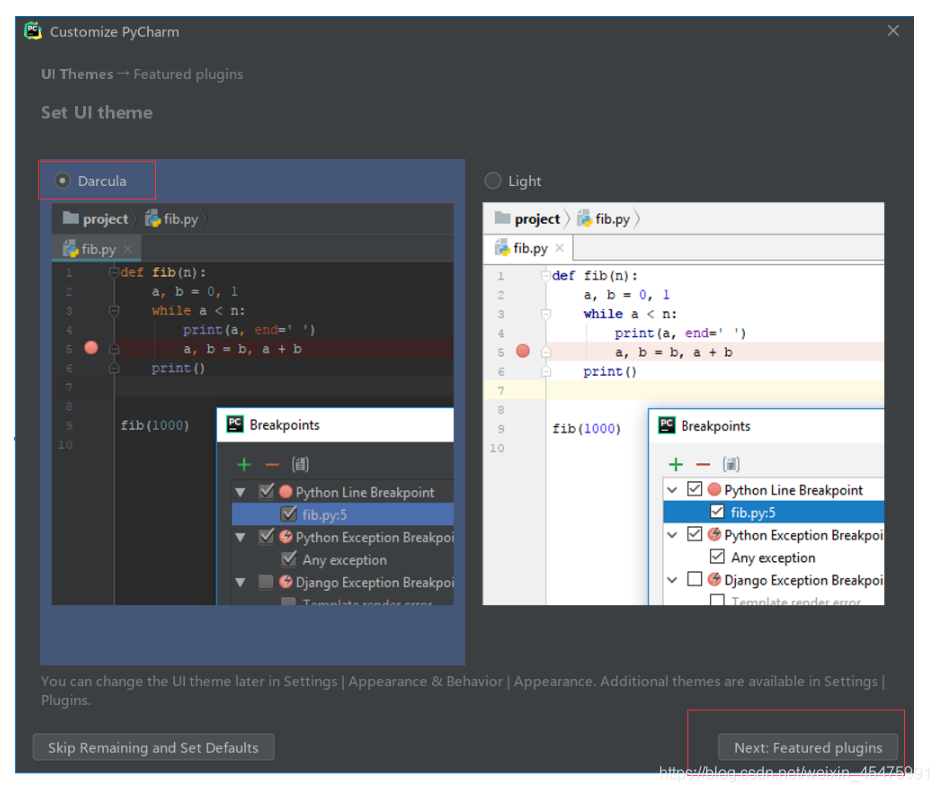Toggle Any exception checkbox in Light preview

[x=717, y=557]
